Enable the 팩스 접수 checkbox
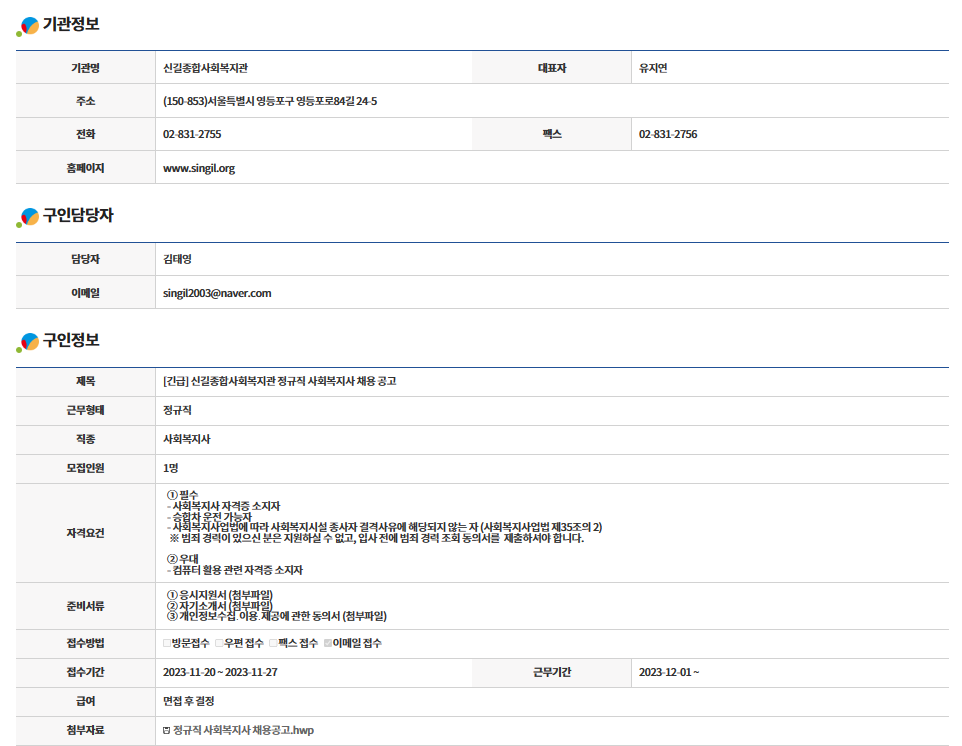This screenshot has width=962, height=746. point(273,643)
